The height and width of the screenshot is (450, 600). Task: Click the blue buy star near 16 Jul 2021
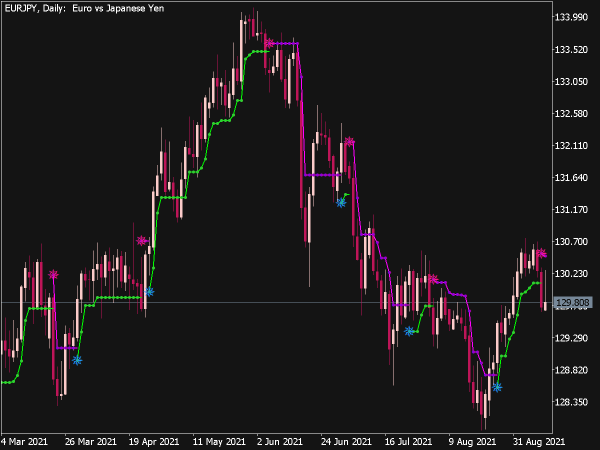(409, 331)
